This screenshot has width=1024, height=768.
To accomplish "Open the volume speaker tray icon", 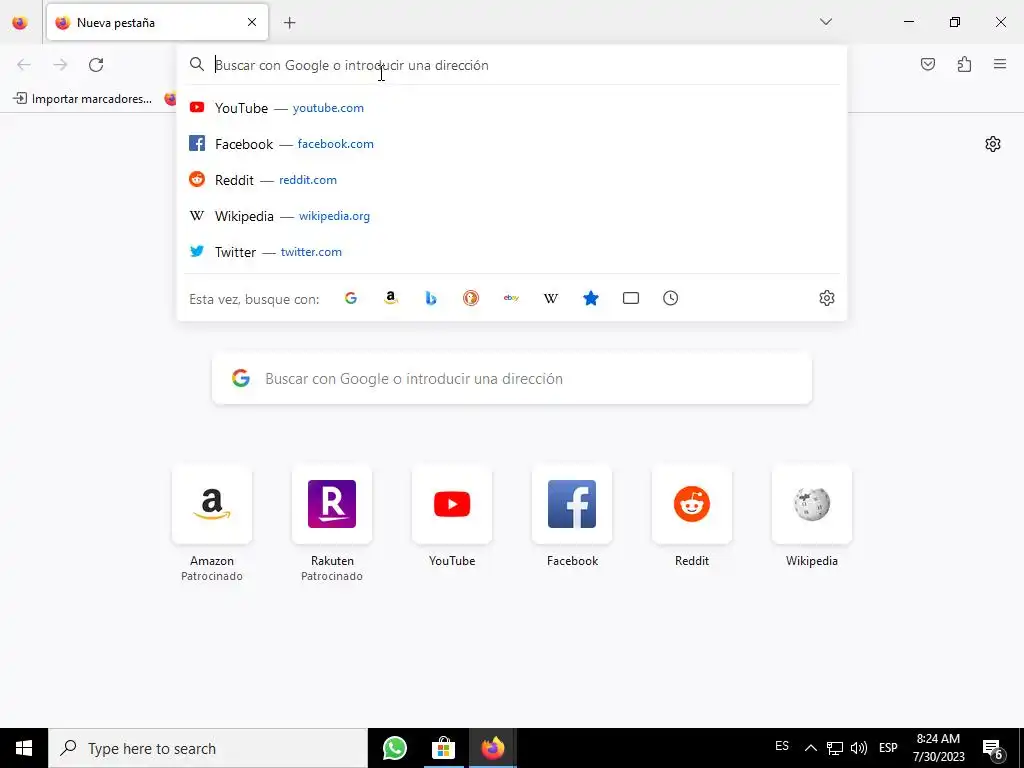I will [x=859, y=748].
